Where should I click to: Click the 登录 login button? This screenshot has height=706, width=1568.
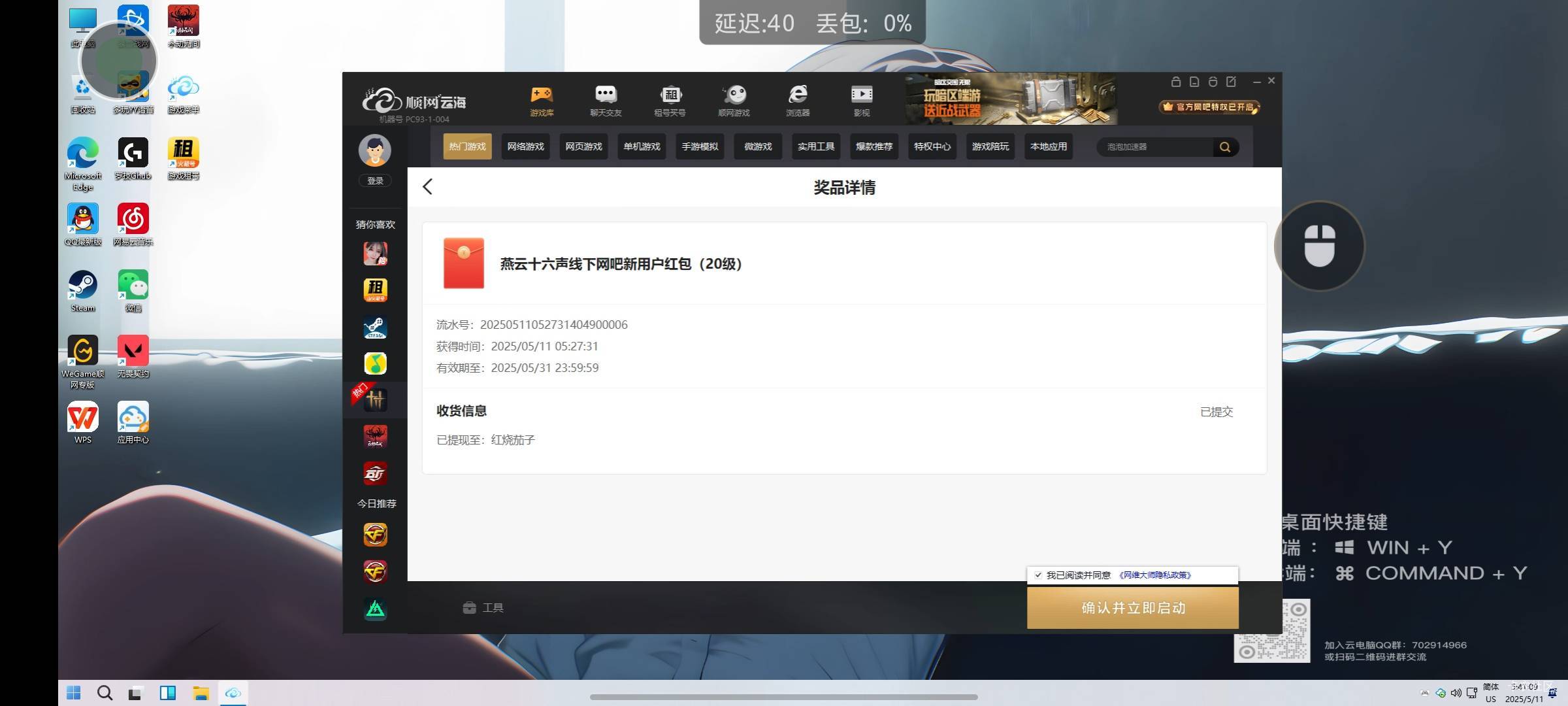point(375,181)
